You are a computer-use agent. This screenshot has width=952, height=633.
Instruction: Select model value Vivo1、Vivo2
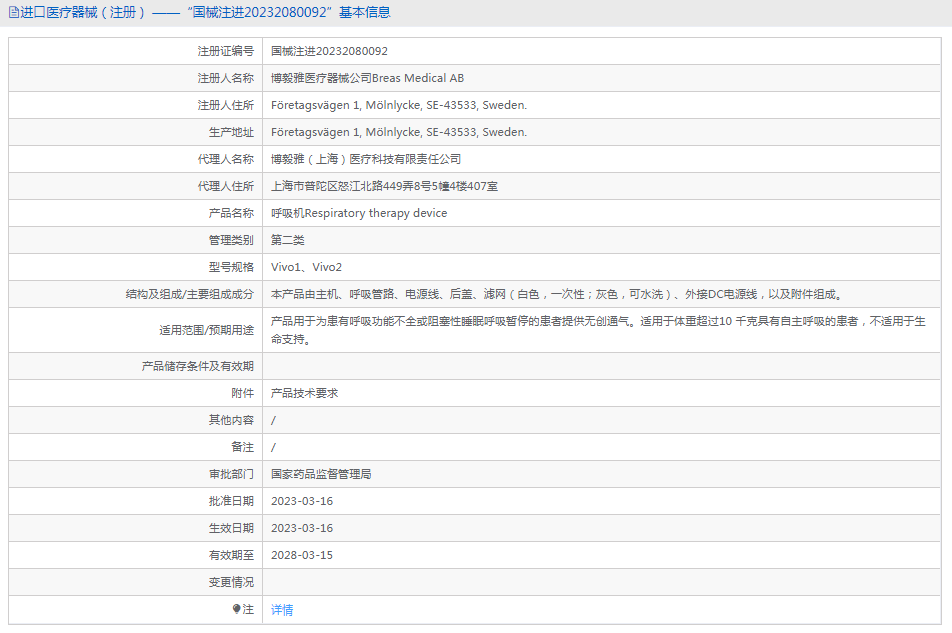[307, 267]
